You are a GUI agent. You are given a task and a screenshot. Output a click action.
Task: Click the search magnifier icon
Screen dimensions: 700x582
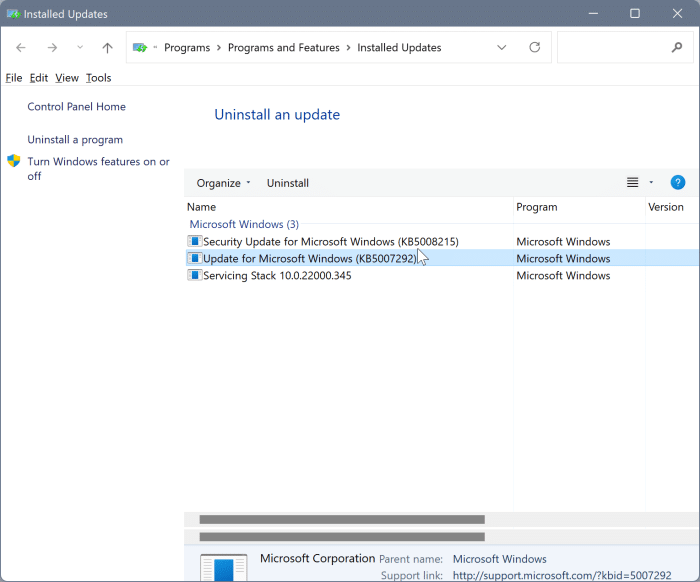coord(677,47)
